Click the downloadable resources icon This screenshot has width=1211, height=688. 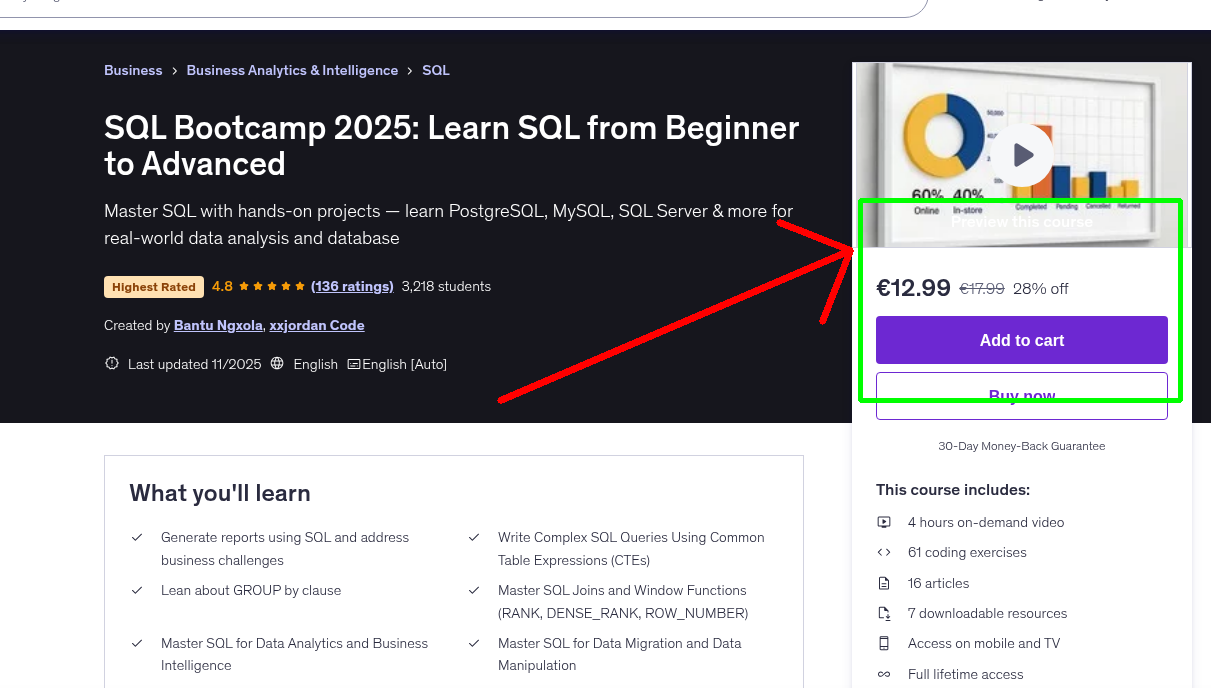pyautogui.click(x=884, y=613)
